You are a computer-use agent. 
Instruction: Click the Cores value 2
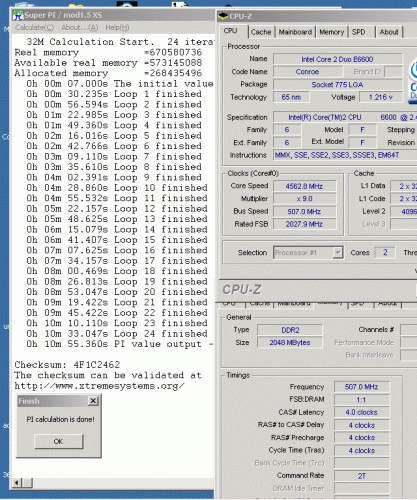[x=385, y=252]
